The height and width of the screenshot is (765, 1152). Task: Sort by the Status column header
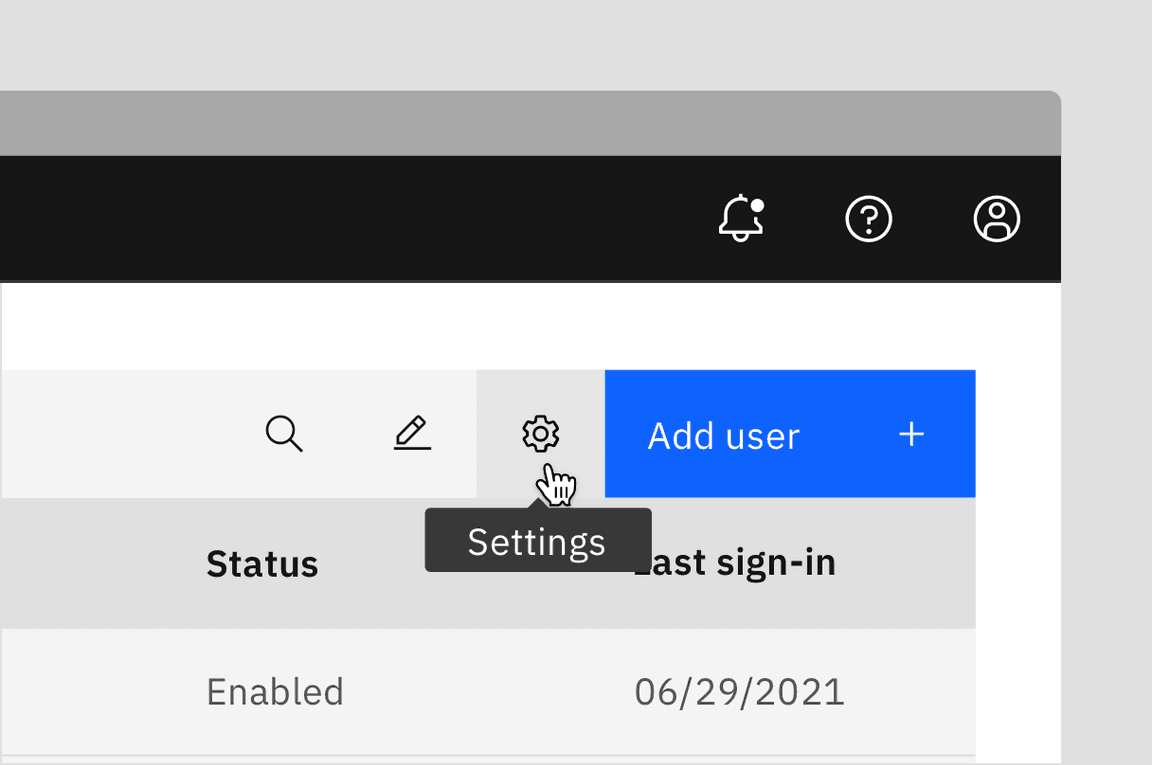click(262, 564)
